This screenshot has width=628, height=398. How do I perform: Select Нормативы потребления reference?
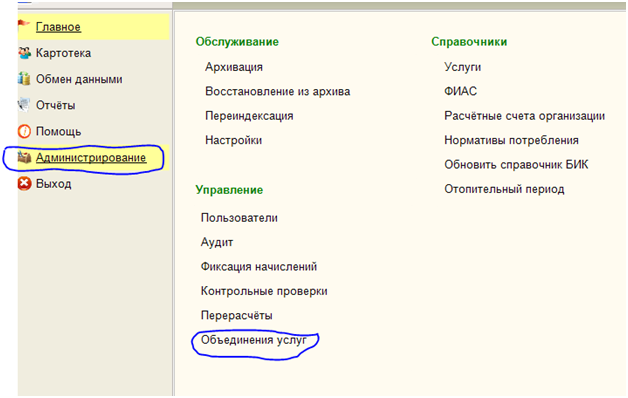(x=511, y=140)
